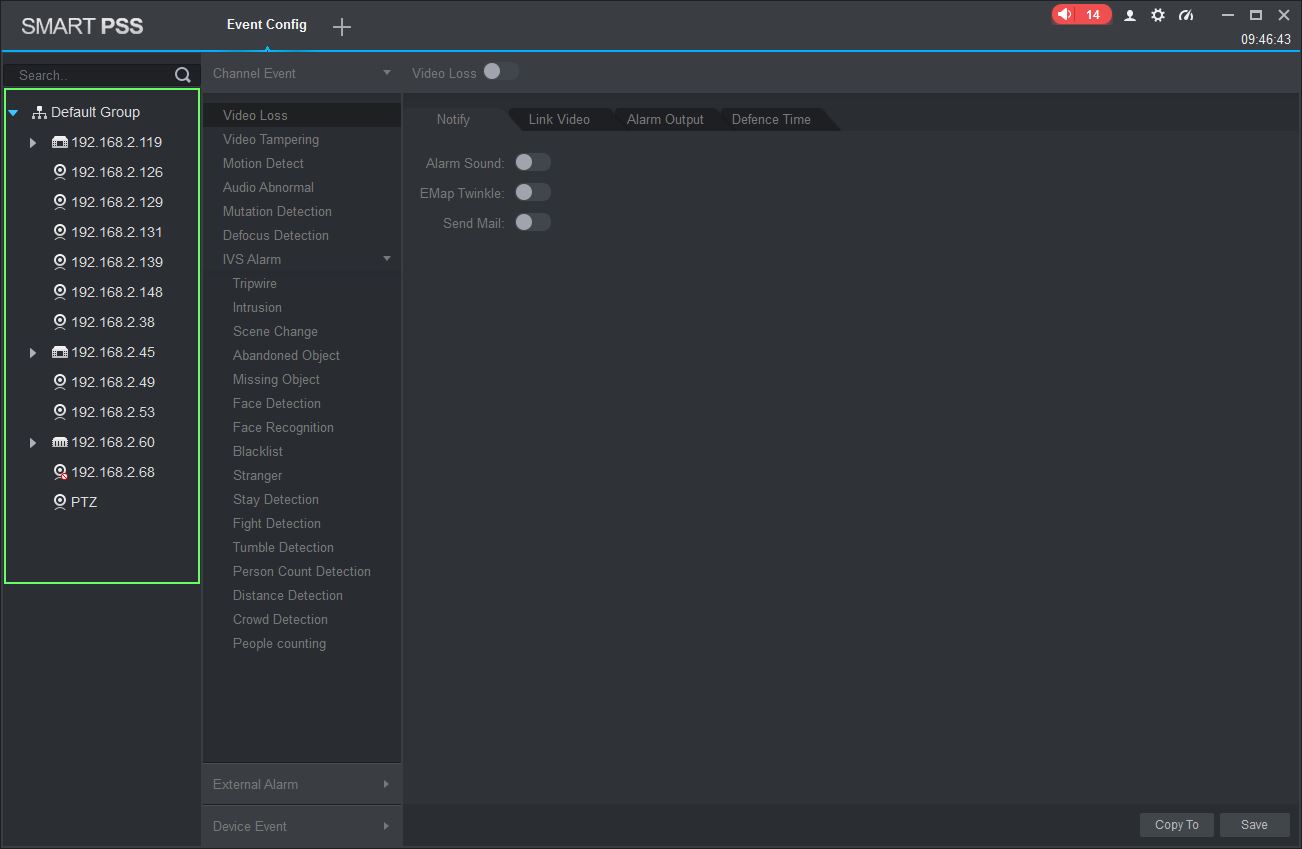
Task: Click the camera icon for 192.168.2.49
Action: 60,382
